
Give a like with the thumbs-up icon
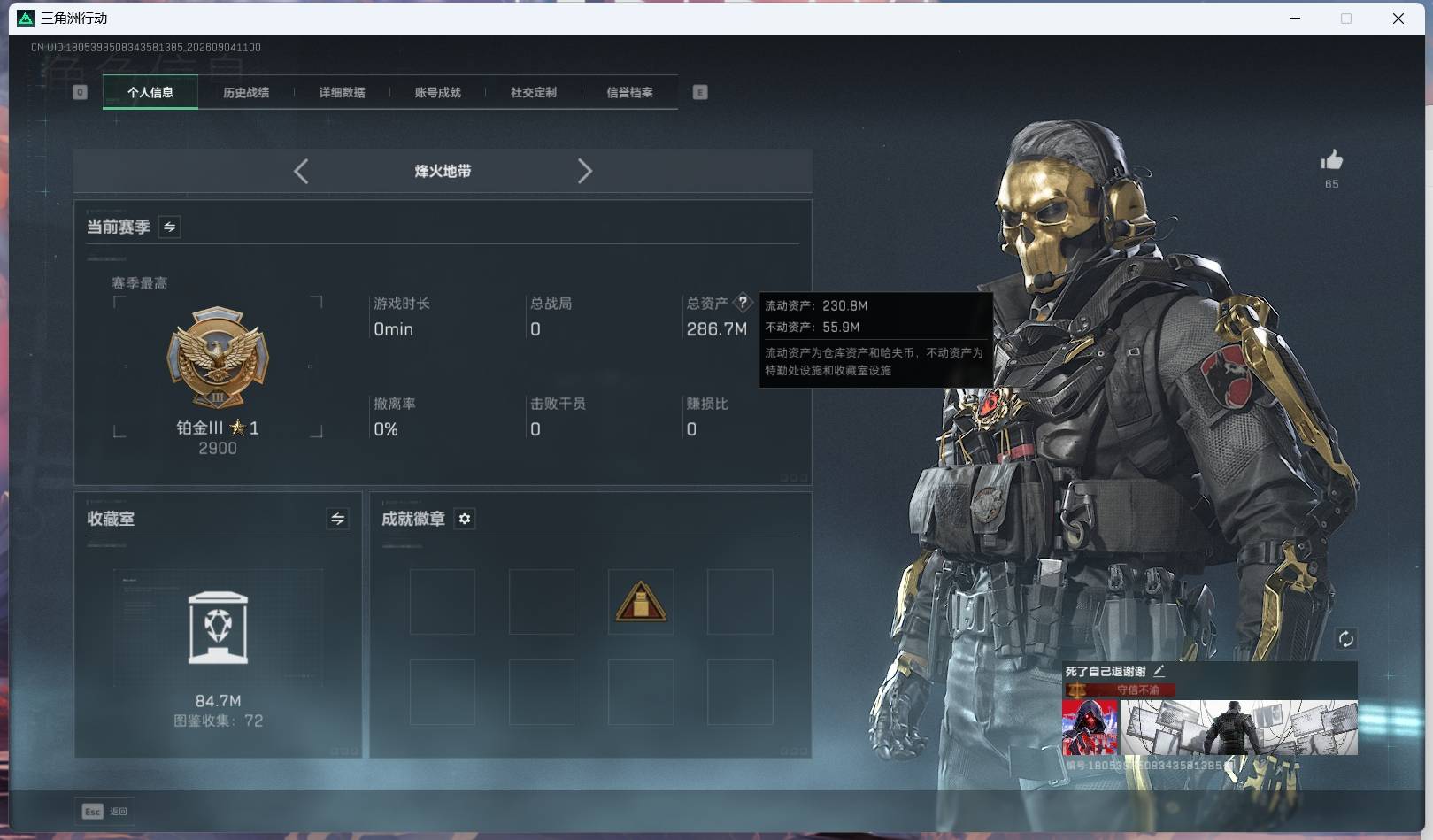pyautogui.click(x=1331, y=159)
